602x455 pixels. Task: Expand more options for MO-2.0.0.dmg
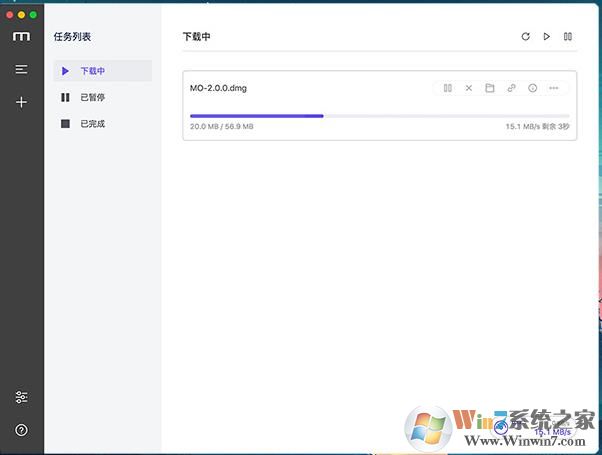click(554, 88)
